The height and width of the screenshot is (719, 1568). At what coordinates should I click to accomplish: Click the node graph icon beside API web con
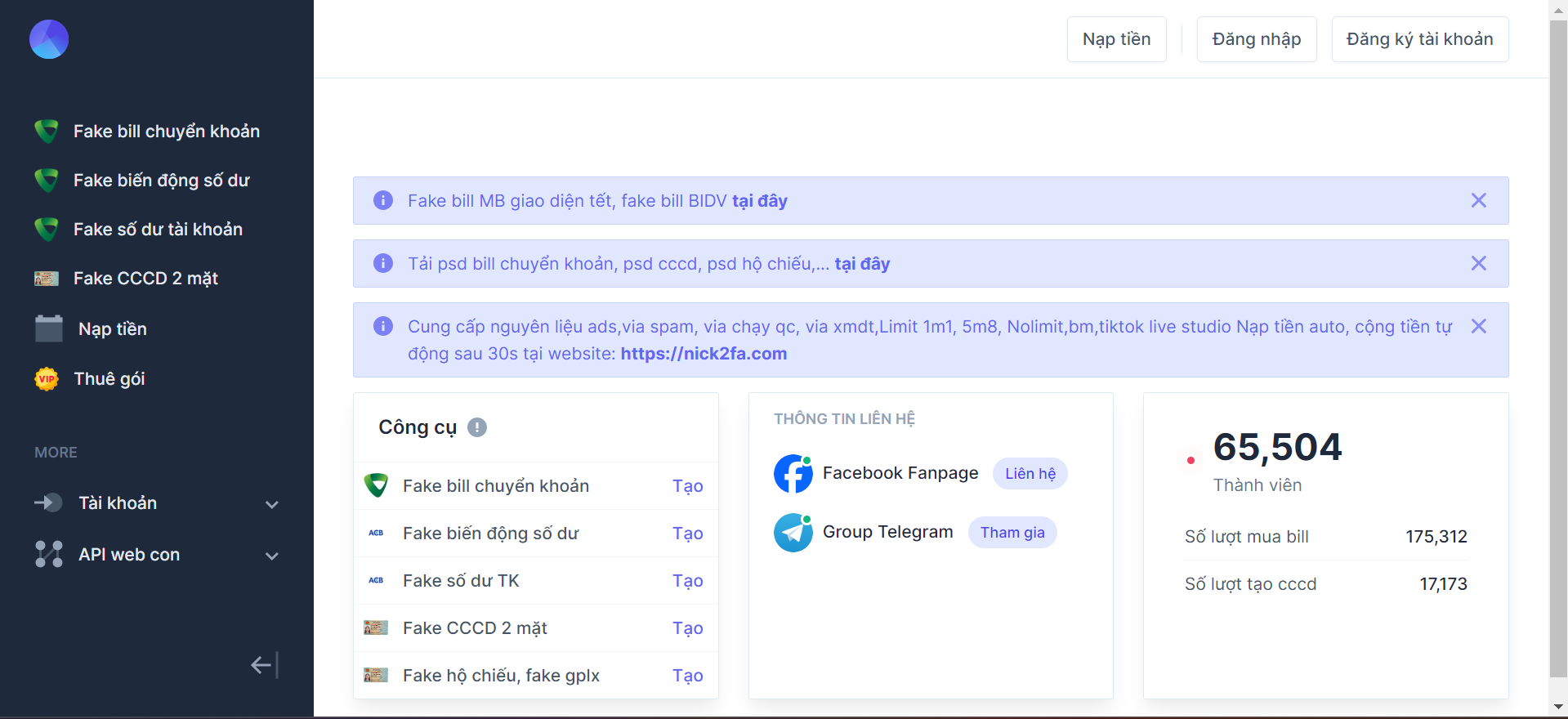click(x=49, y=554)
